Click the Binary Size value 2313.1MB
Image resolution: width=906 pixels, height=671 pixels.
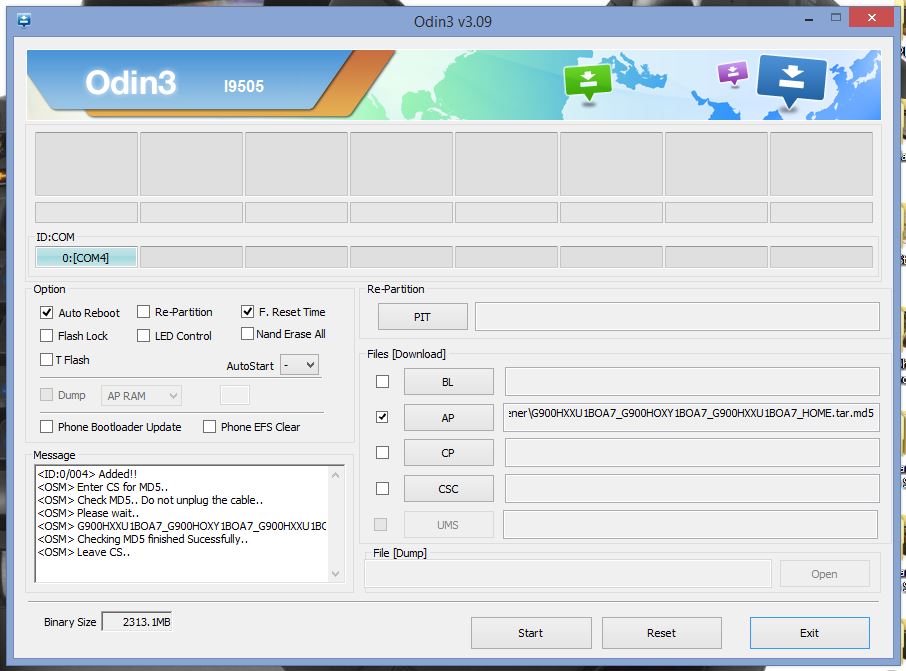137,622
